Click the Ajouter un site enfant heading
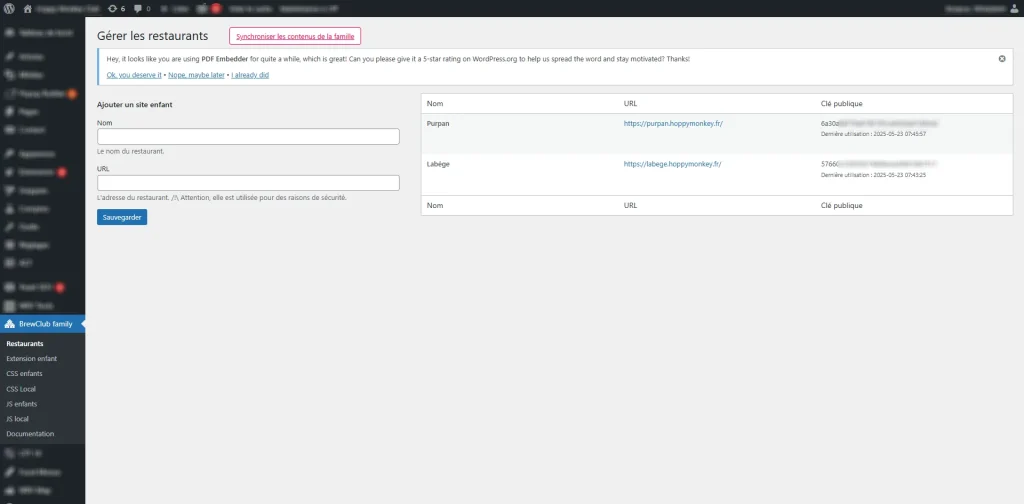The height and width of the screenshot is (504, 1024). click(x=135, y=104)
